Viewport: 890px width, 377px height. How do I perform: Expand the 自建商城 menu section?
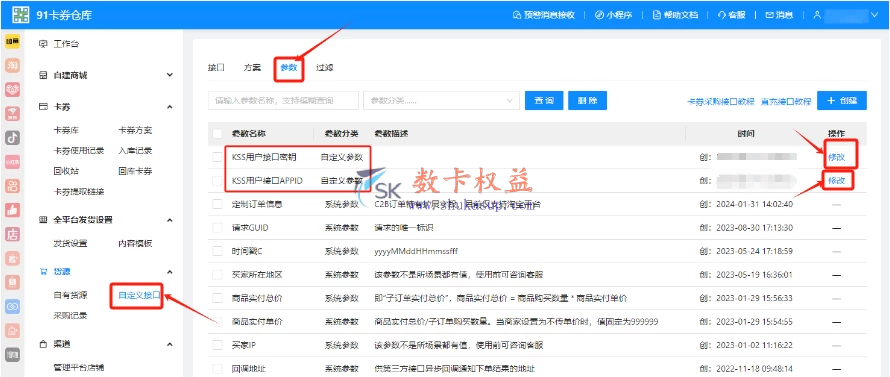(x=170, y=76)
